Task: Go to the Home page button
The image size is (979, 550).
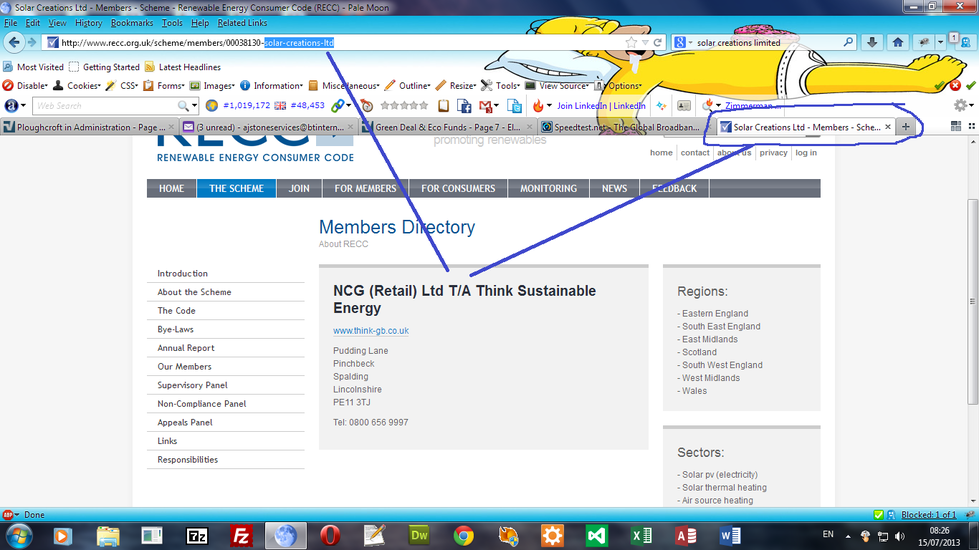Action: pyautogui.click(x=897, y=42)
